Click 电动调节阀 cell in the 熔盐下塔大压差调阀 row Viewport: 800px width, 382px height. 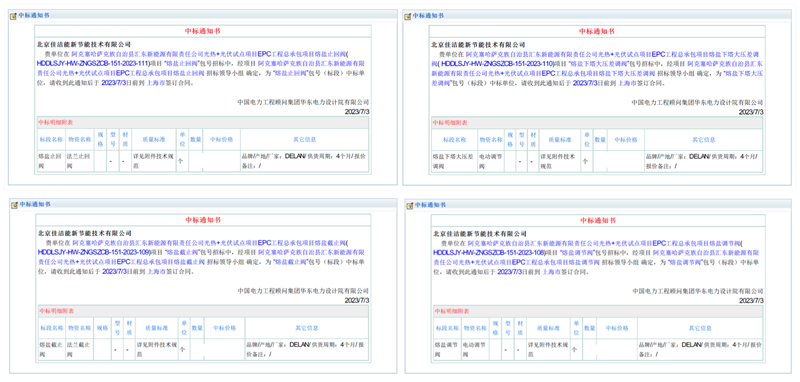(490, 161)
